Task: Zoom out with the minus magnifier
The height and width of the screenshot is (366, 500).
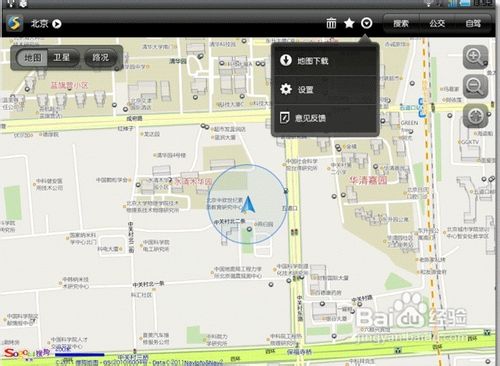Action: pyautogui.click(x=475, y=86)
